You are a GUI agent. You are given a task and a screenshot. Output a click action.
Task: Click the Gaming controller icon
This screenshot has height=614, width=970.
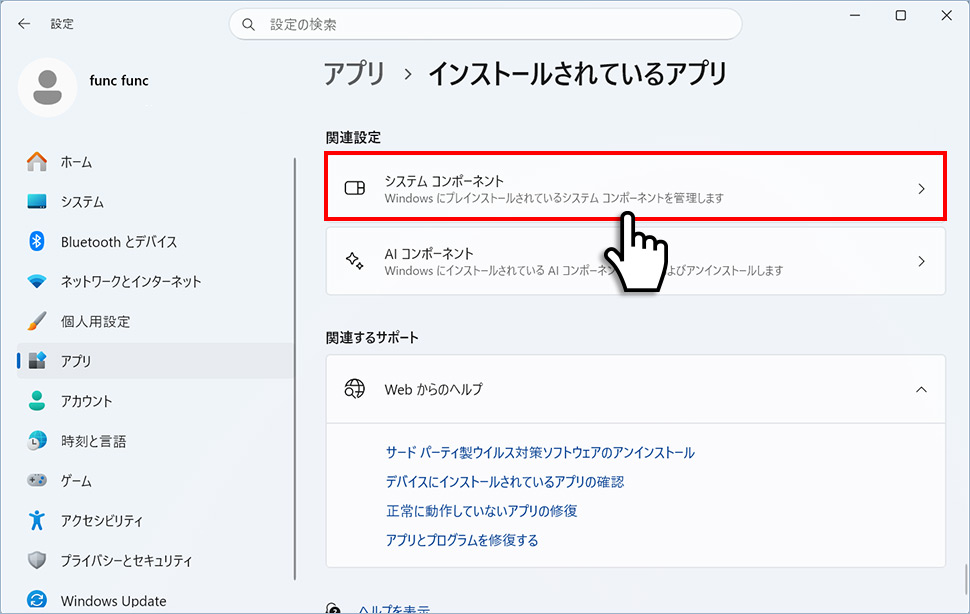click(x=37, y=480)
